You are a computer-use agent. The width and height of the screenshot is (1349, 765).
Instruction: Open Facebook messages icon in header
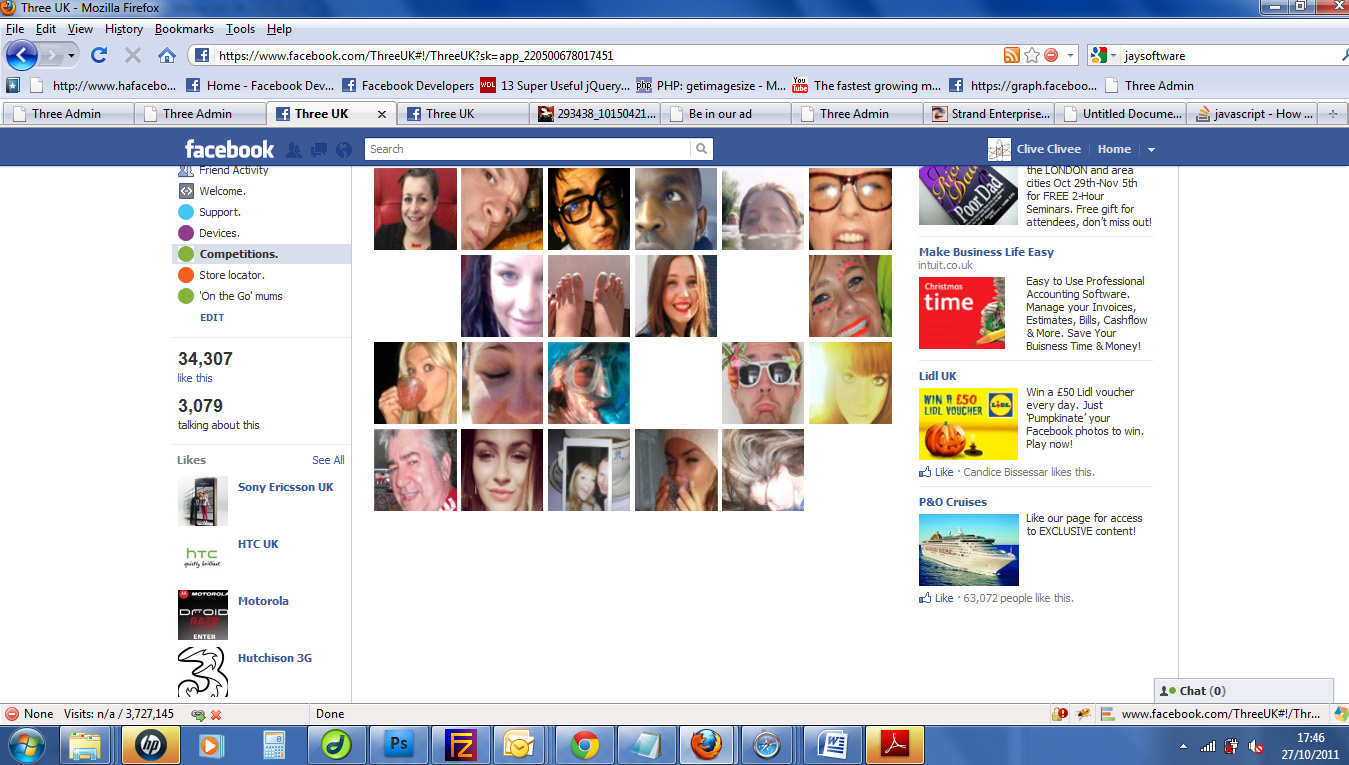pyautogui.click(x=319, y=150)
